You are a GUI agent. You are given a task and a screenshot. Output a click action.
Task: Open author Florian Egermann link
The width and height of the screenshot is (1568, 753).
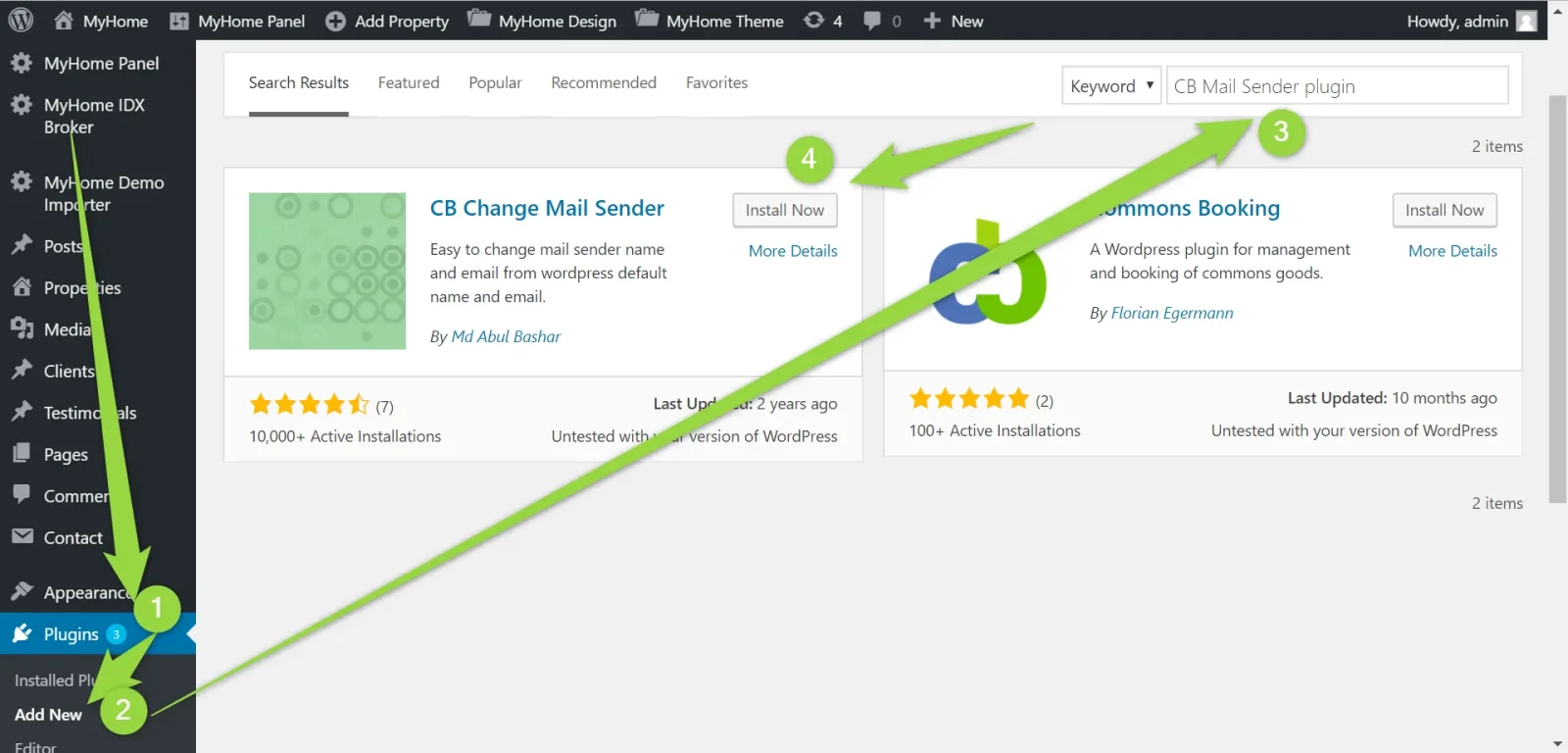(x=1172, y=313)
